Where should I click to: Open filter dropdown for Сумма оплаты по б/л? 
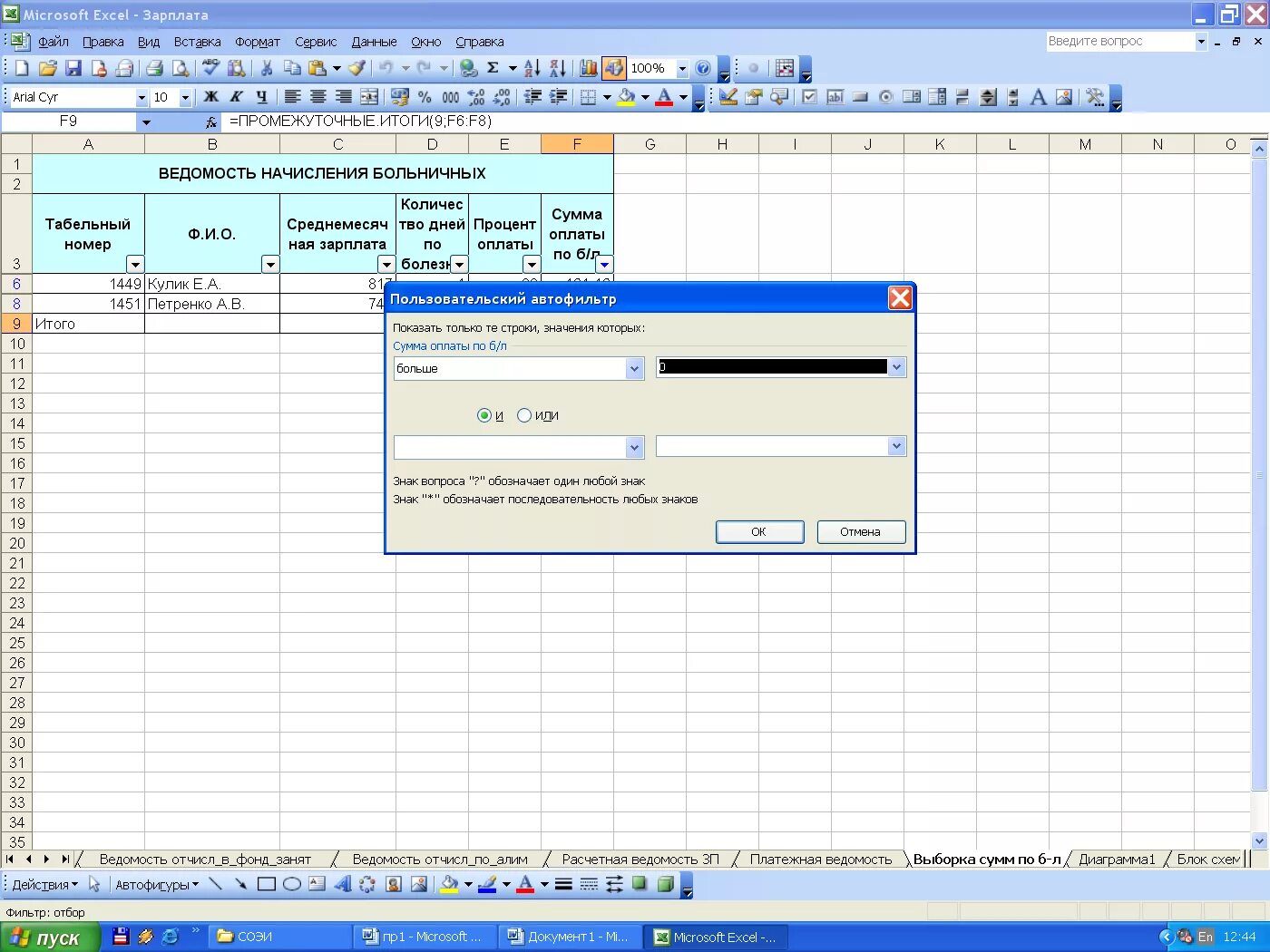tap(604, 264)
